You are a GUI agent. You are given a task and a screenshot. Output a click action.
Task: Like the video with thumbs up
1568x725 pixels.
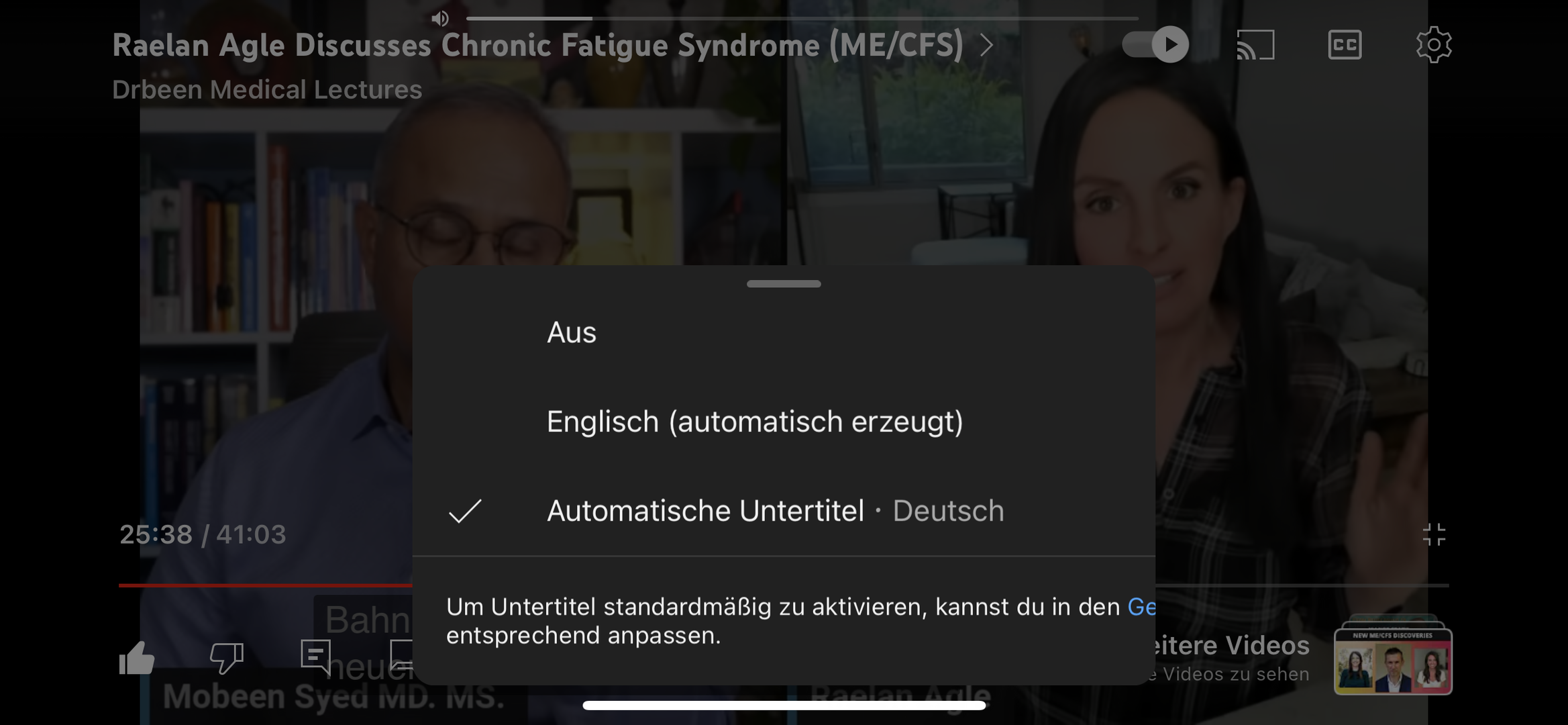tap(137, 658)
